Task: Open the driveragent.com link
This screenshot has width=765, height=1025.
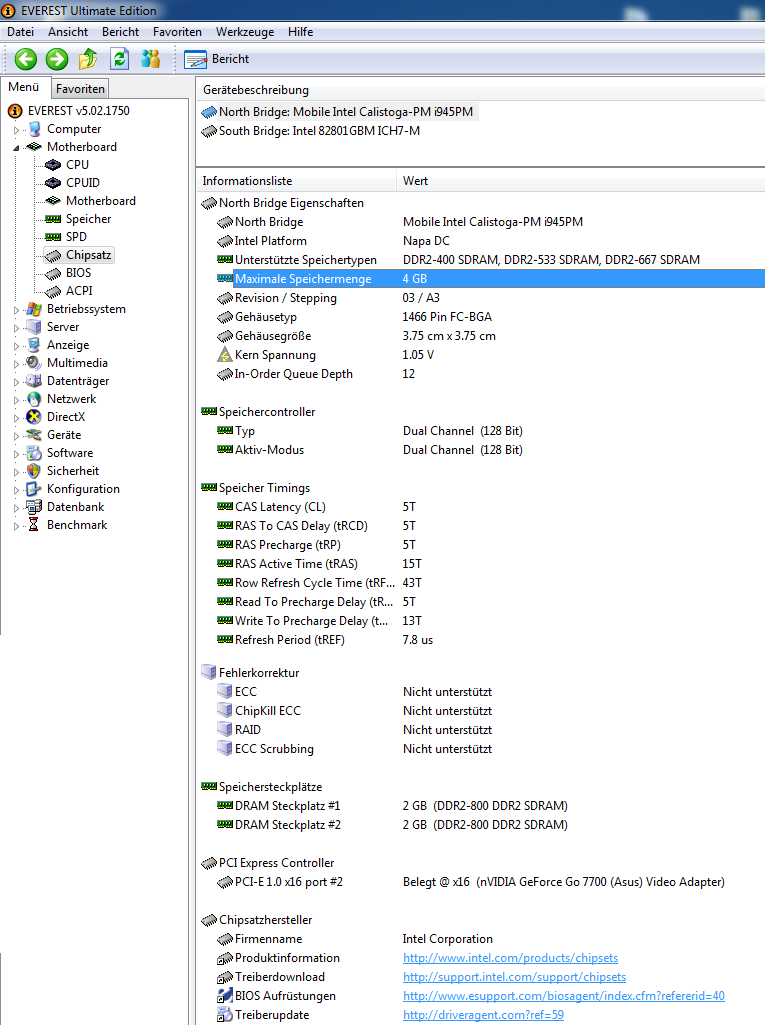Action: point(483,1015)
